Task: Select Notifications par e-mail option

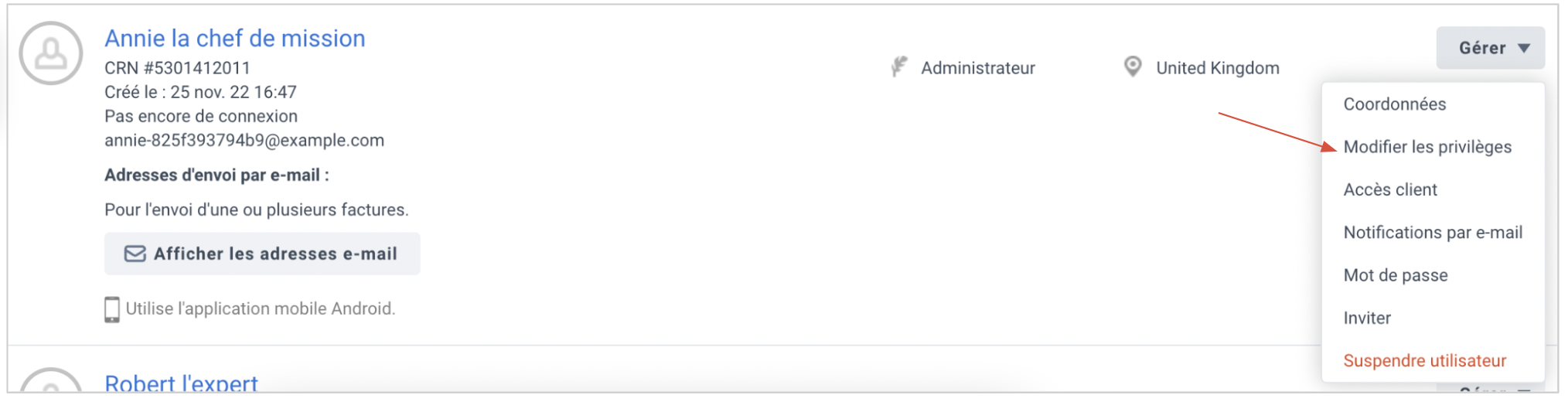Action: pos(1433,233)
